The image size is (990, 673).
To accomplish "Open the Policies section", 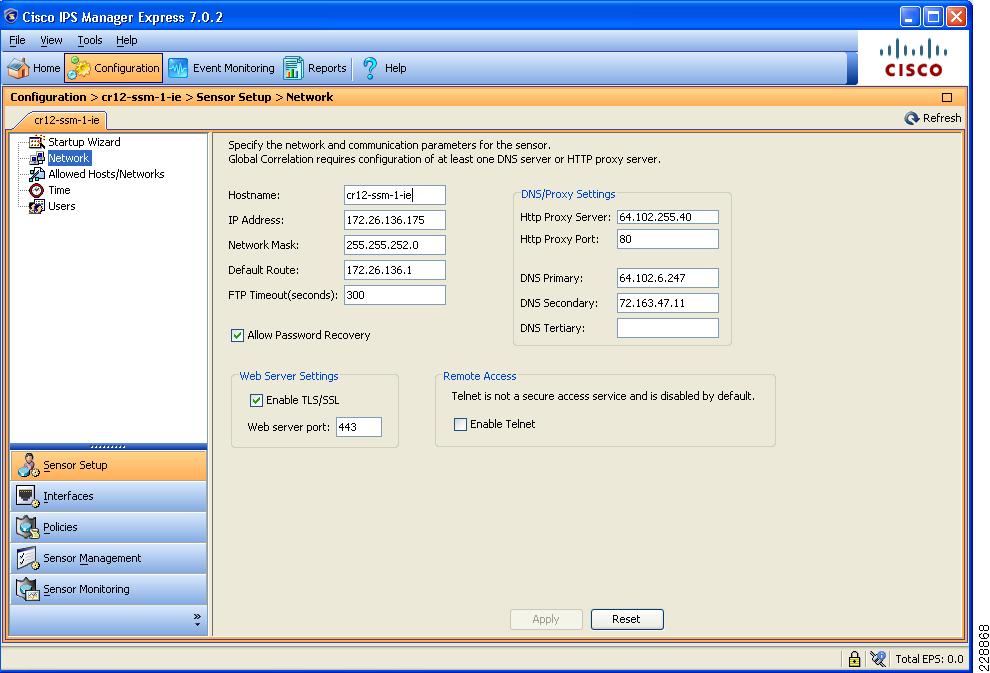I will (x=108, y=527).
